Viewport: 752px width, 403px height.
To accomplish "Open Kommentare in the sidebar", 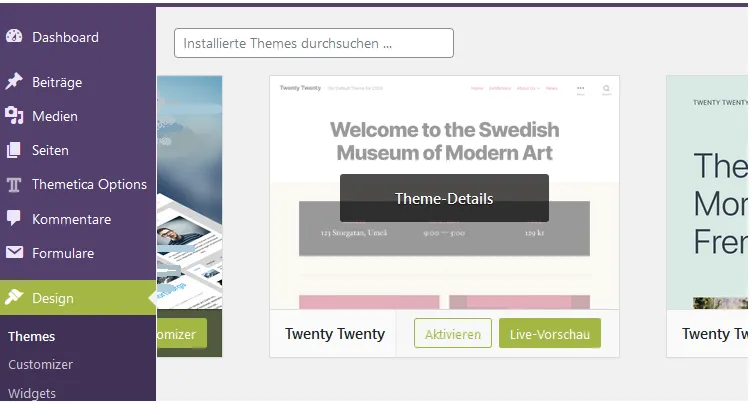I will tap(78, 219).
